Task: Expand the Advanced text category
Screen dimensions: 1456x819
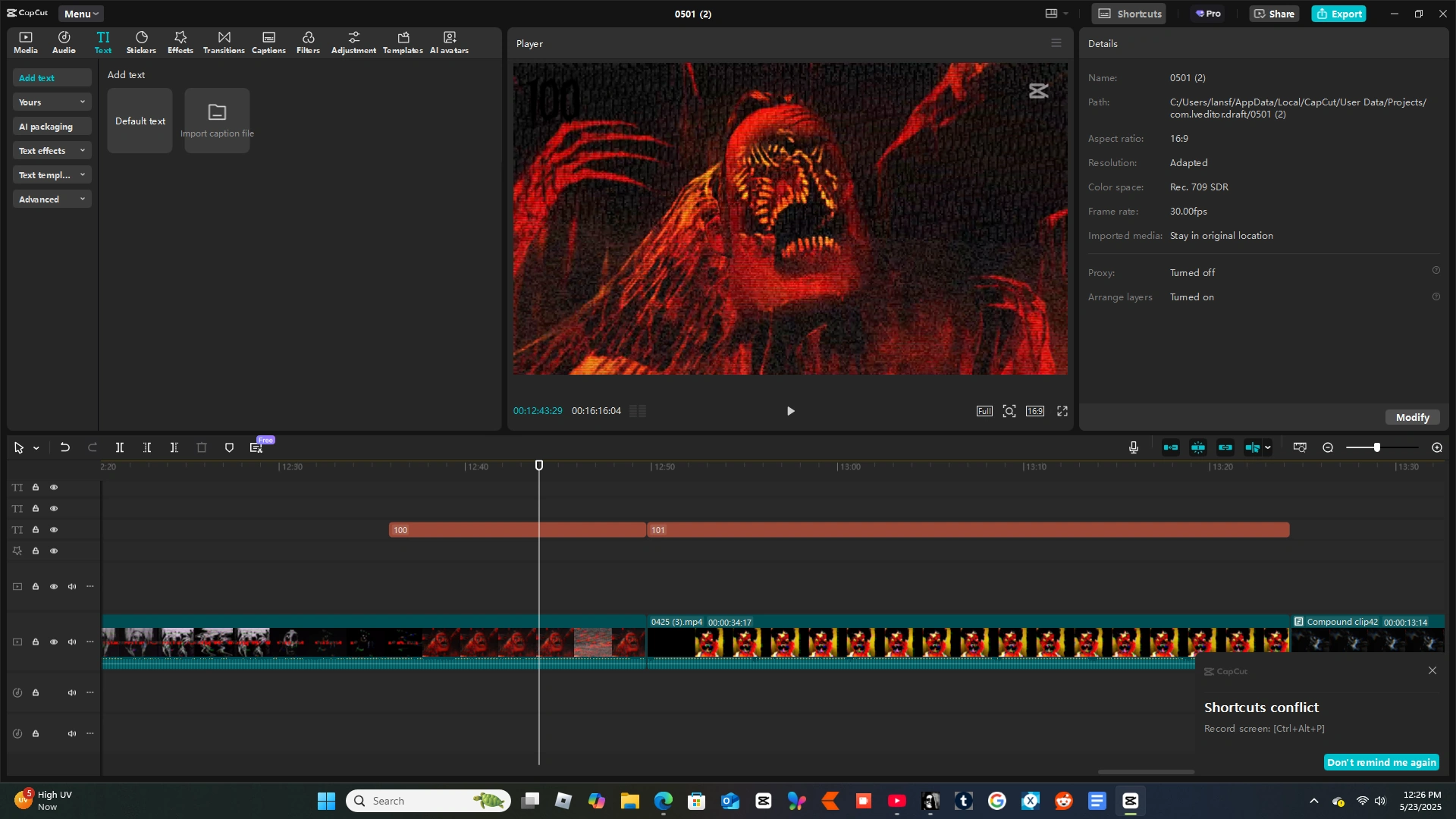Action: click(x=52, y=199)
